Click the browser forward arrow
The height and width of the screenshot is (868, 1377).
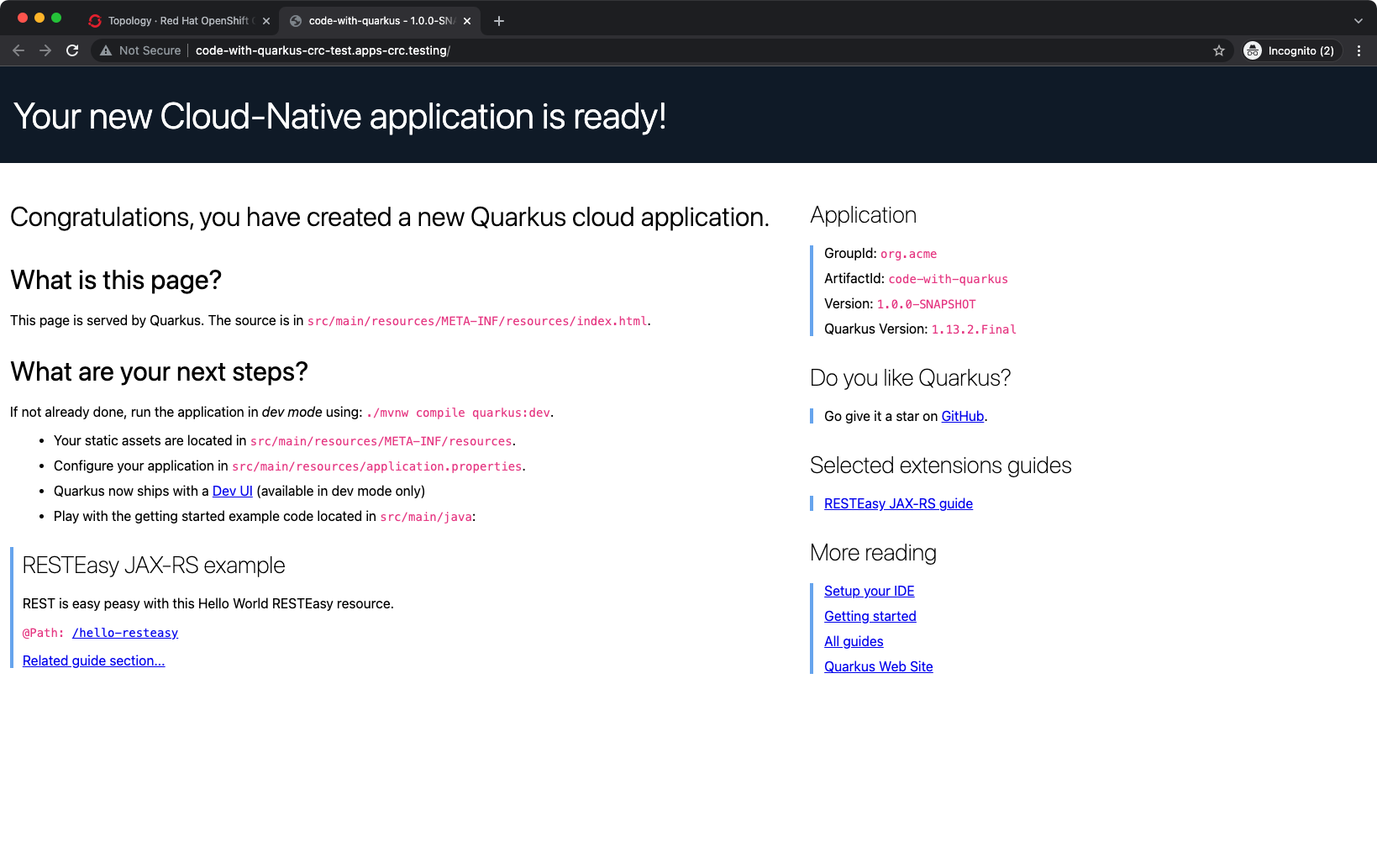[45, 50]
